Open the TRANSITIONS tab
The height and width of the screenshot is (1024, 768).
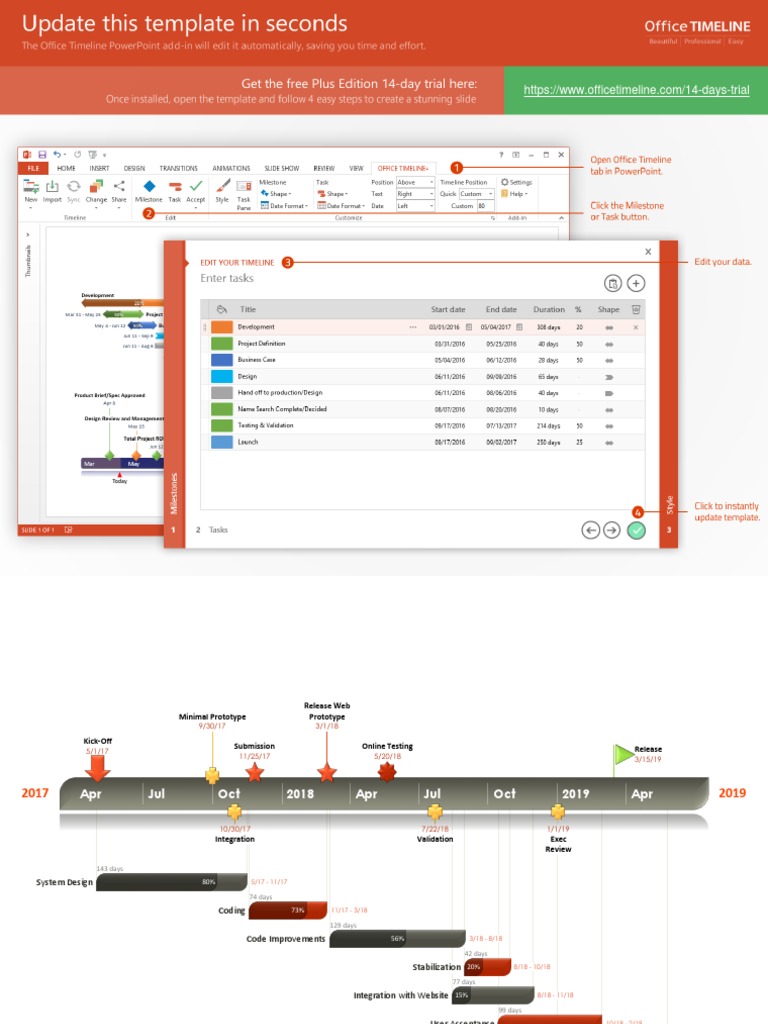pos(178,168)
